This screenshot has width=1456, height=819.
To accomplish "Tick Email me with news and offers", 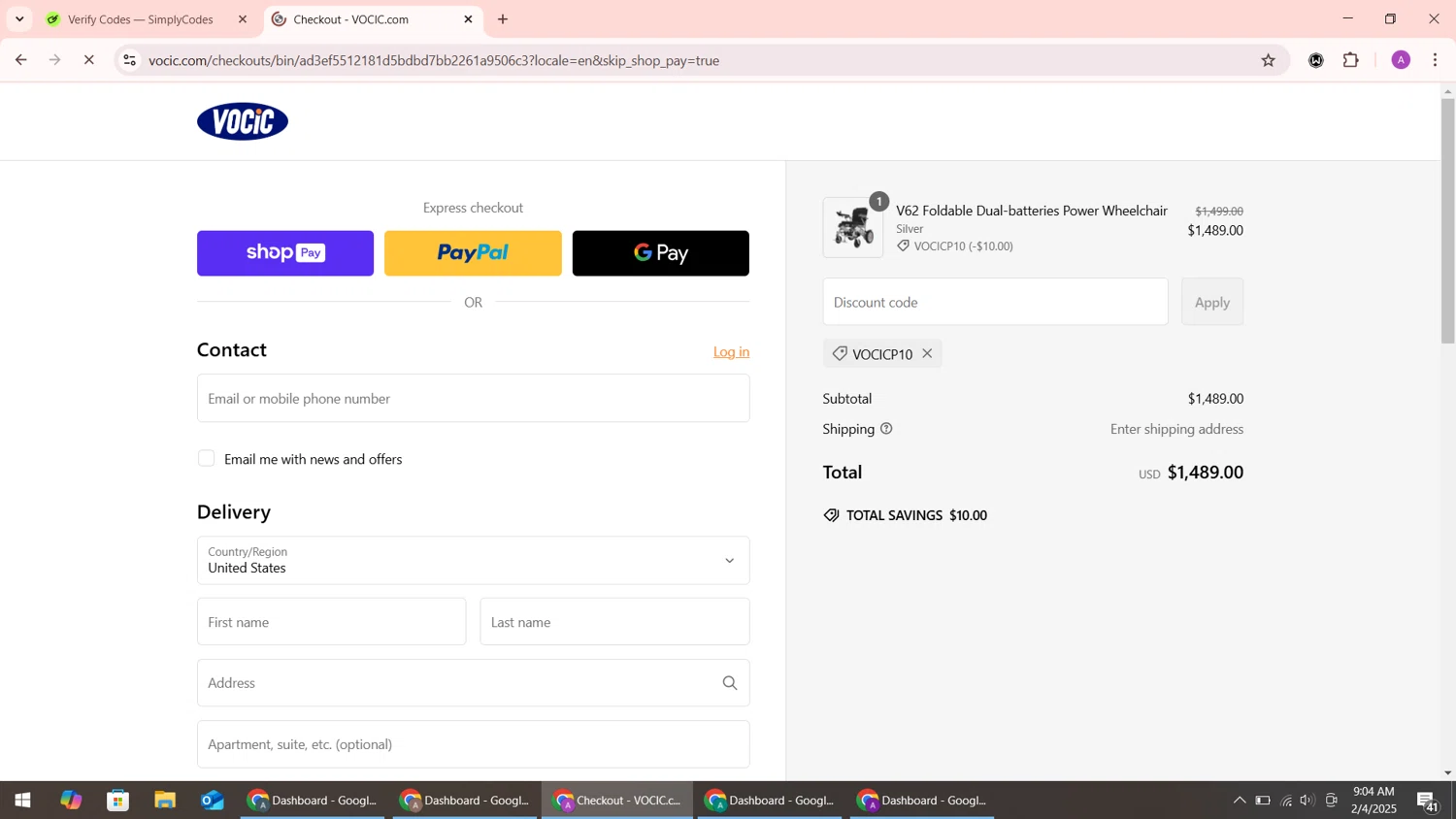I will [206, 459].
